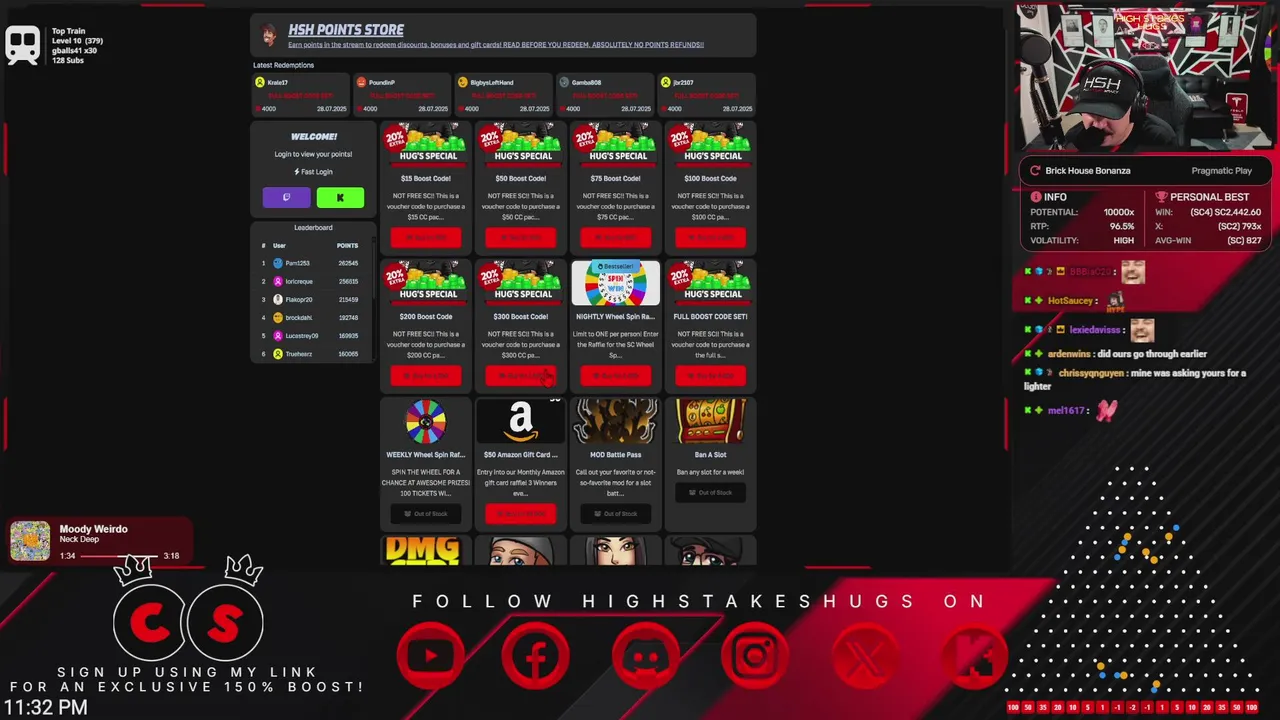Viewport: 1280px width, 720px height.
Task: Click Truehearz's avatar in leaderboard
Action: tap(278, 354)
